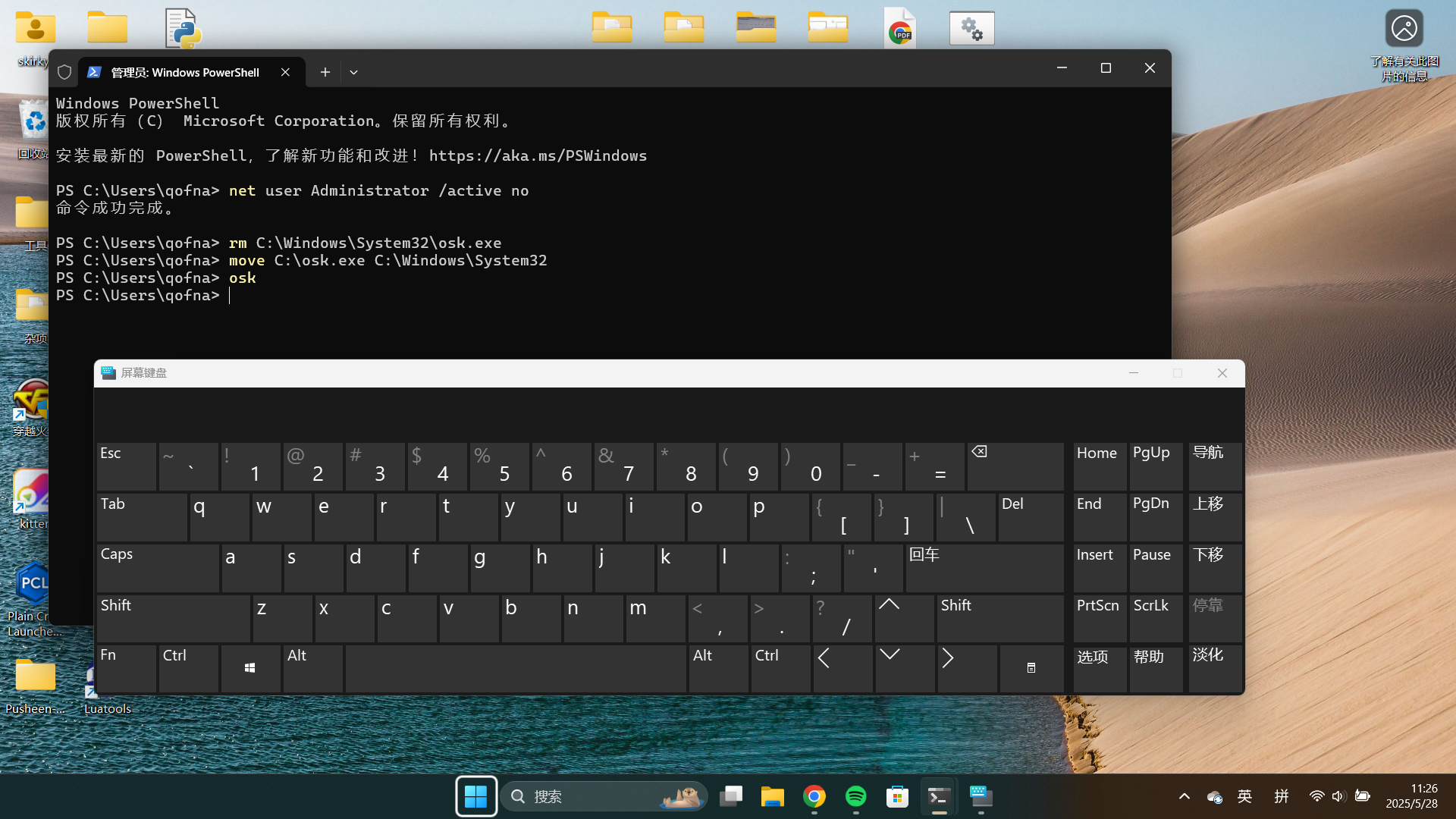This screenshot has height=819, width=1456.
Task: Tap the PrtScn key on the on-screen keyboard
Action: 1100,618
